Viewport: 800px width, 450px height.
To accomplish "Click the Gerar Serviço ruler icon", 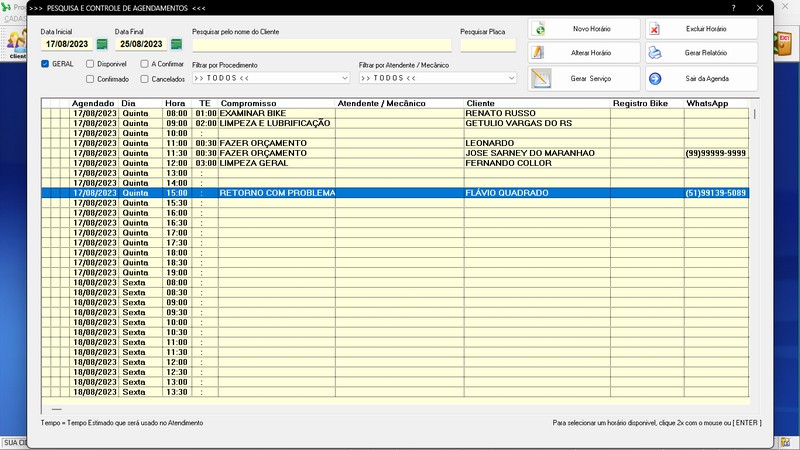I will [541, 79].
